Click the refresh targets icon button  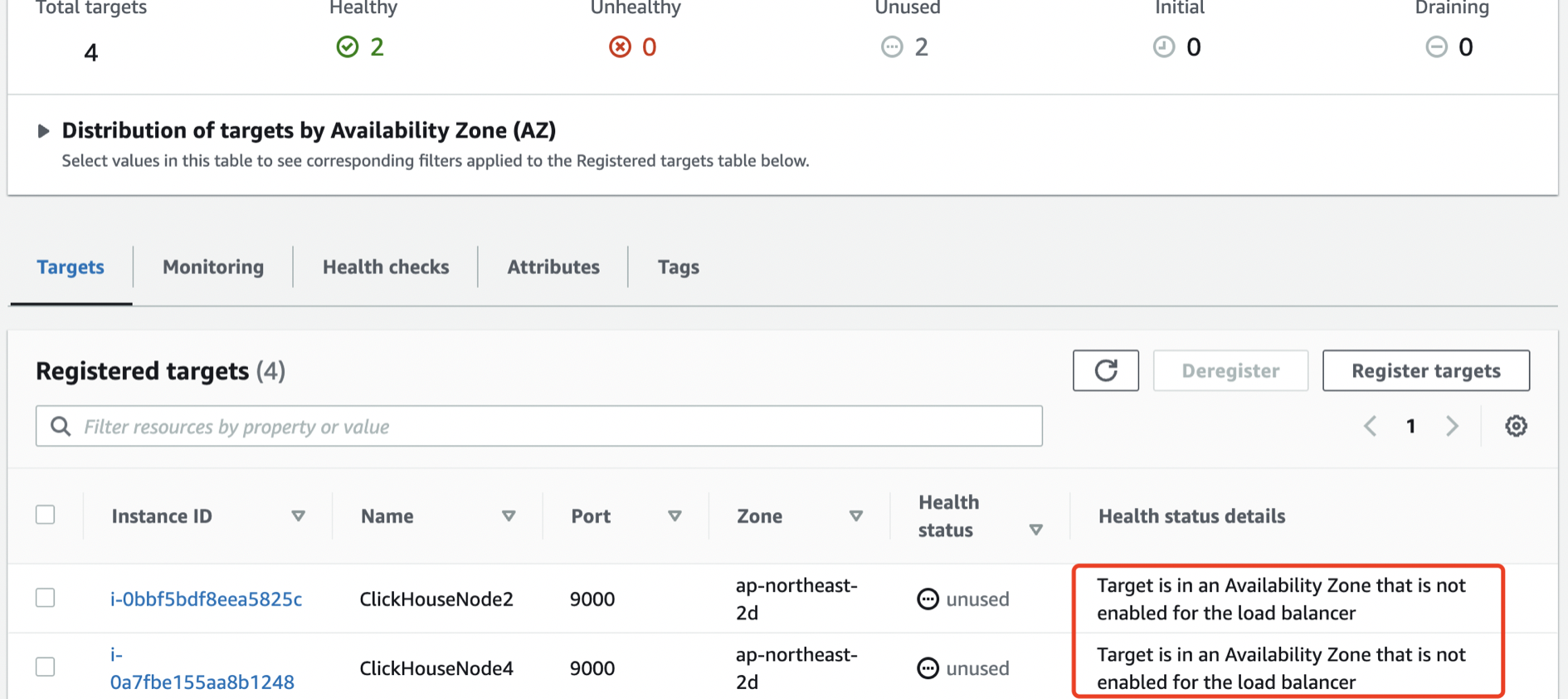pyautogui.click(x=1105, y=370)
